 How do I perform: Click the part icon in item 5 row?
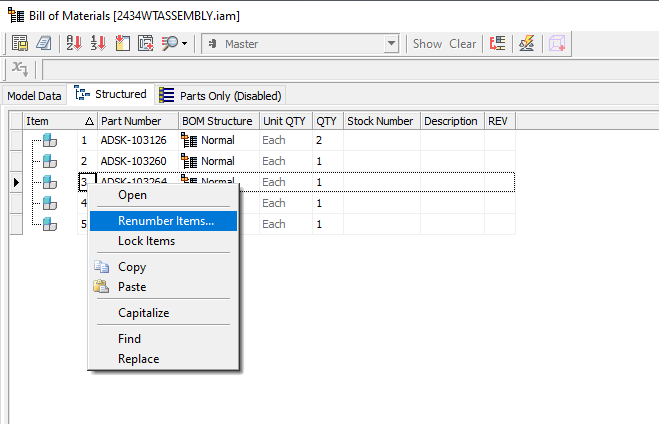[50, 224]
